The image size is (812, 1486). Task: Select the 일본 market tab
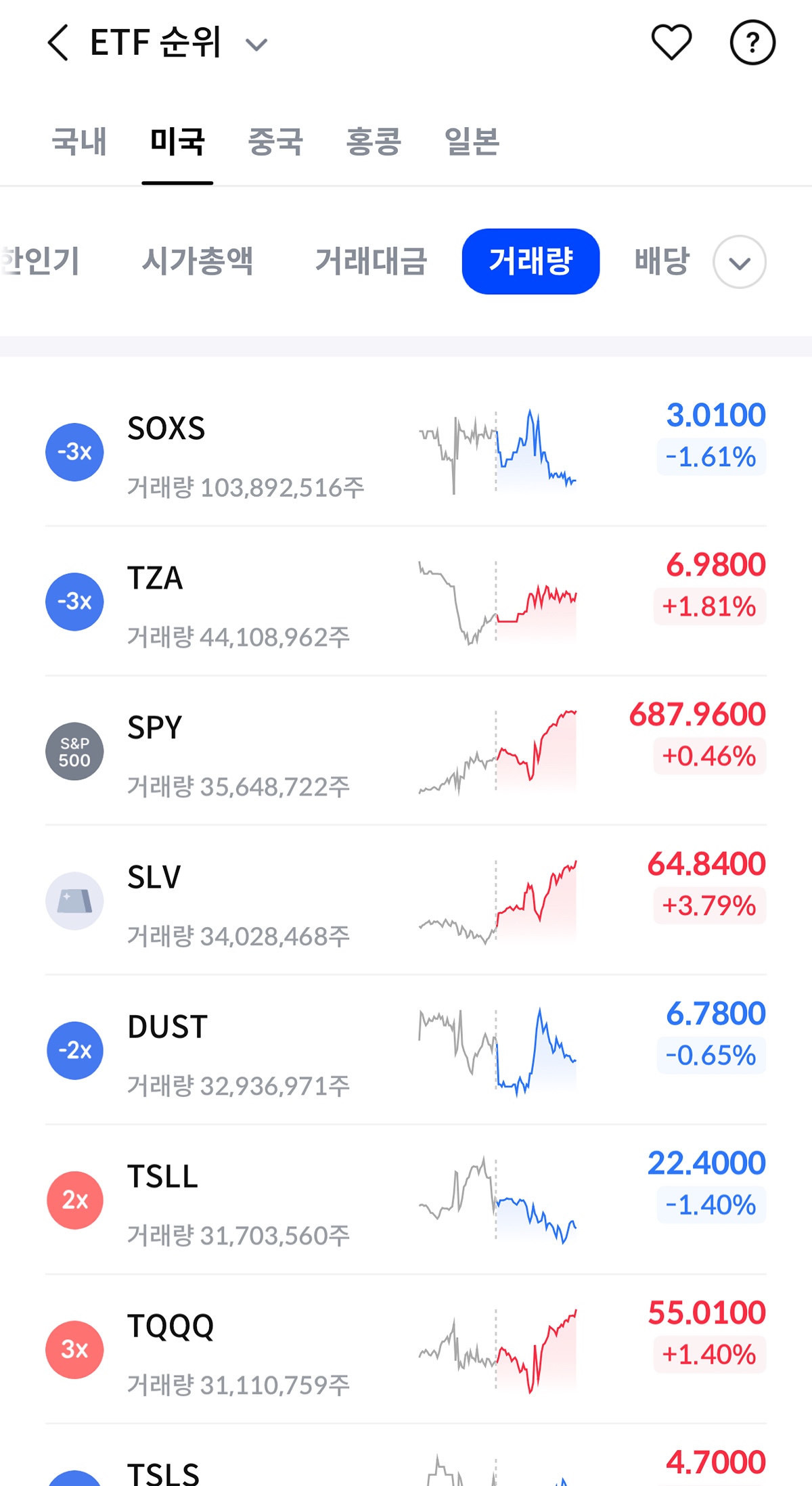point(472,141)
